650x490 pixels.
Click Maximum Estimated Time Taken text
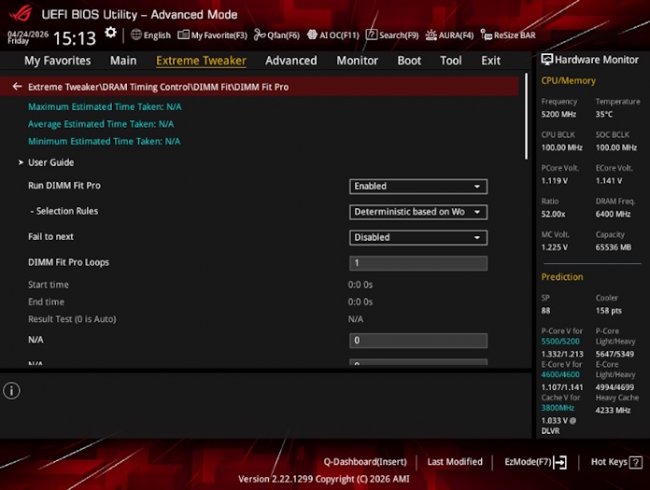(x=105, y=107)
